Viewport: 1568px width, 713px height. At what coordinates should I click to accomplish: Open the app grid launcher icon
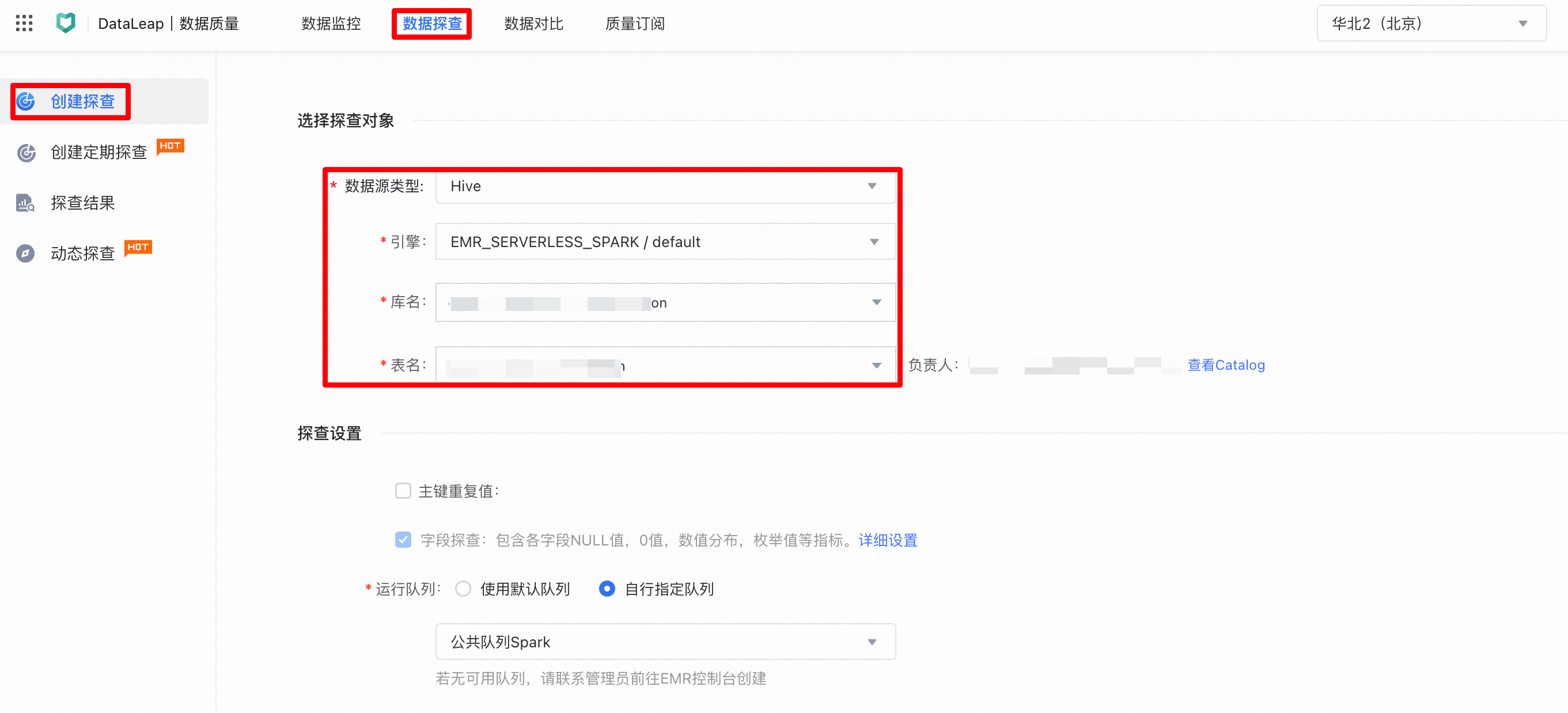coord(24,23)
